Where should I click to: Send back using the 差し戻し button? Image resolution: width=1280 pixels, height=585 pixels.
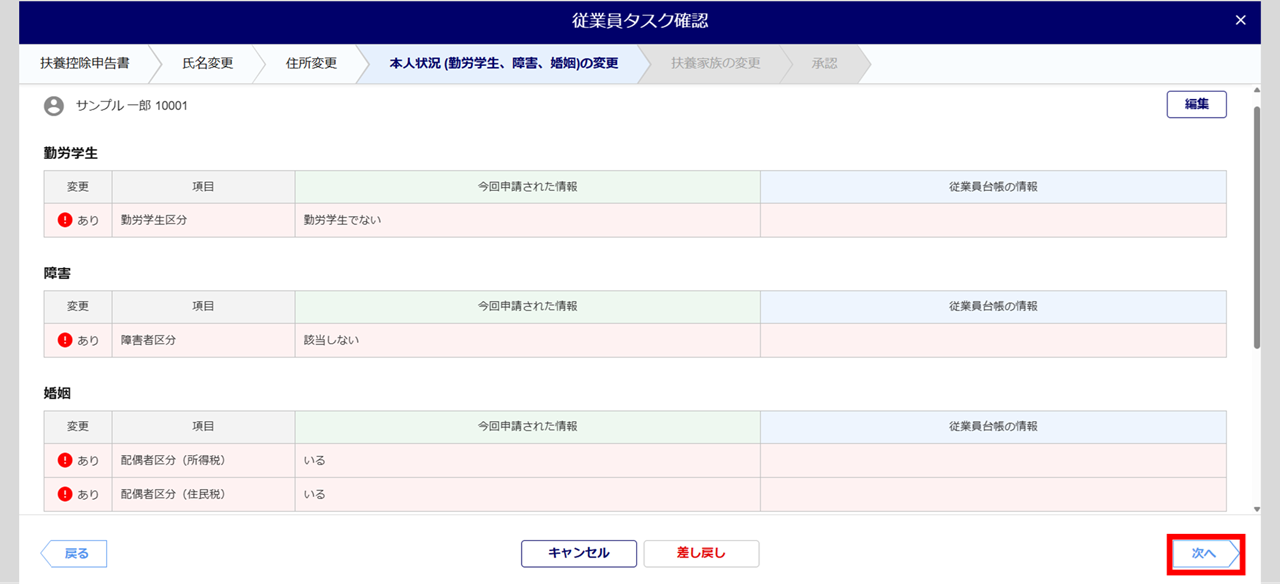[x=701, y=553]
